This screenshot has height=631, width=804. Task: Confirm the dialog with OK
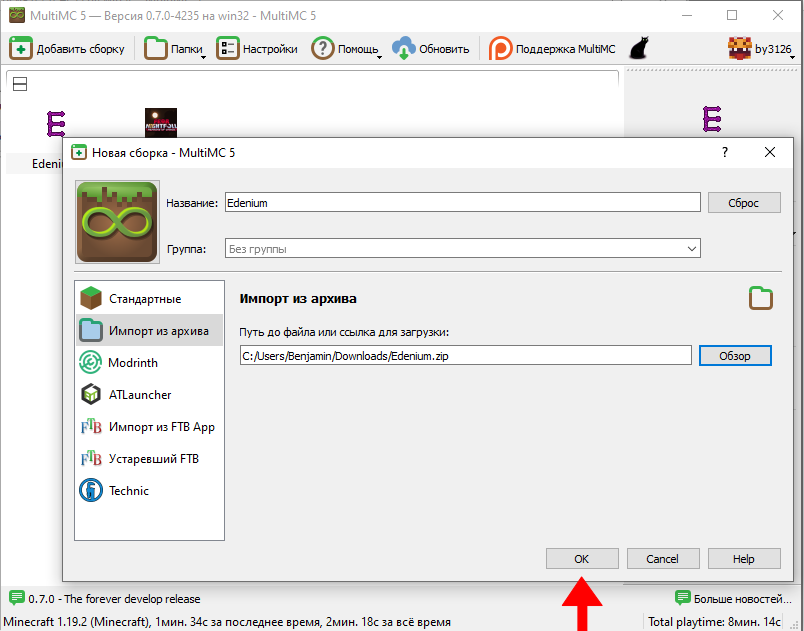(x=582, y=559)
